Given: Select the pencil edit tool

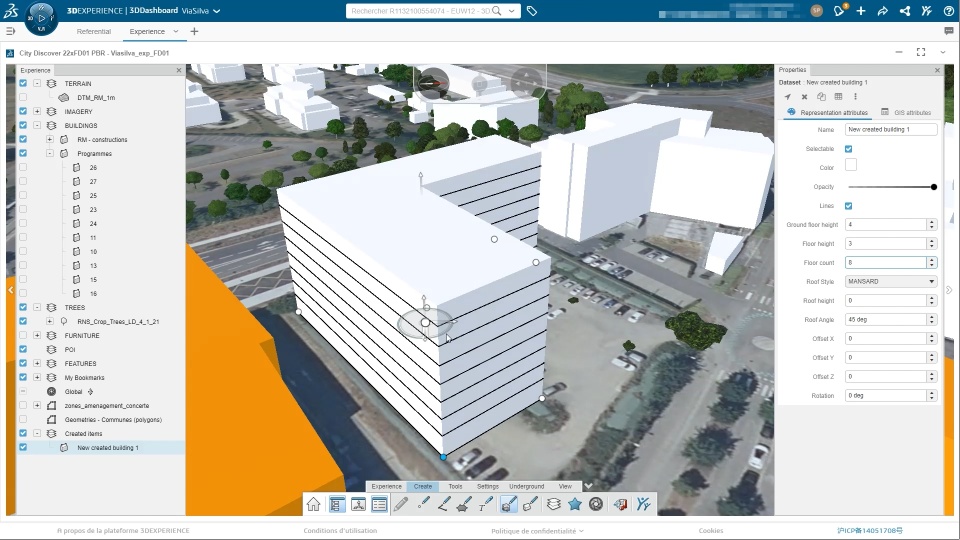Looking at the screenshot, I should 401,504.
